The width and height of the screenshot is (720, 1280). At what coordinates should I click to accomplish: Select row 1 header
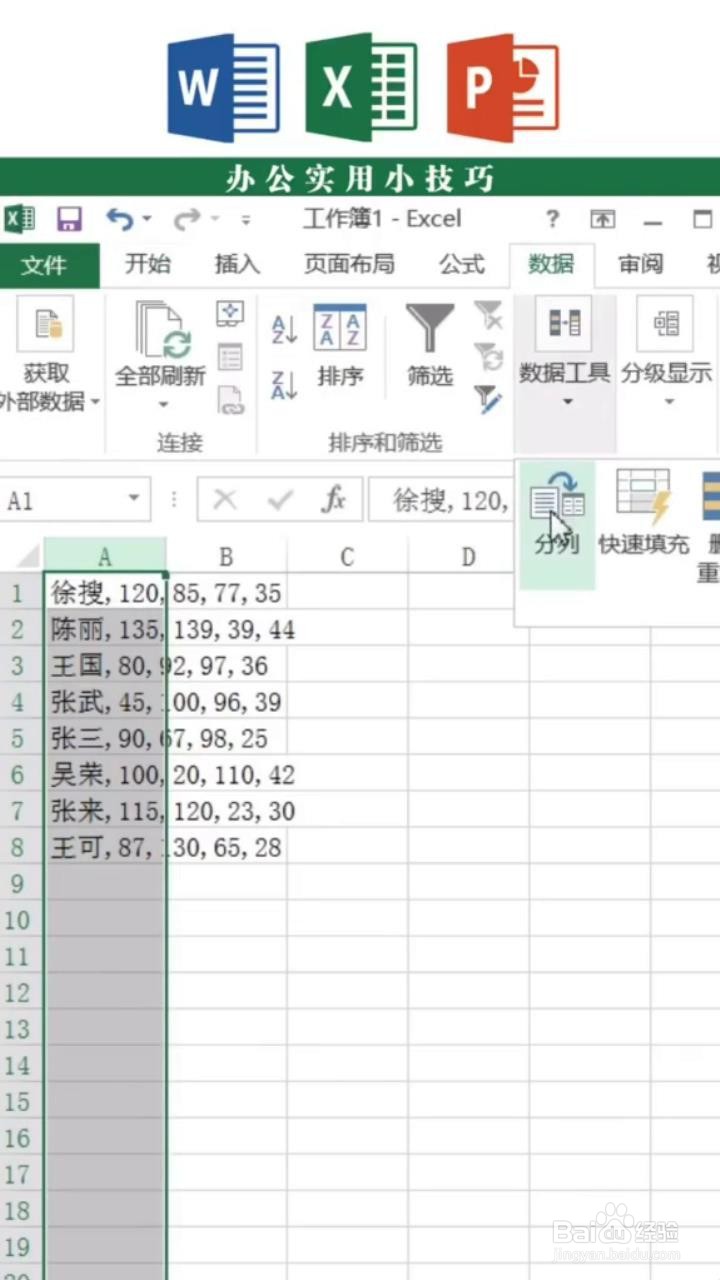tap(17, 593)
